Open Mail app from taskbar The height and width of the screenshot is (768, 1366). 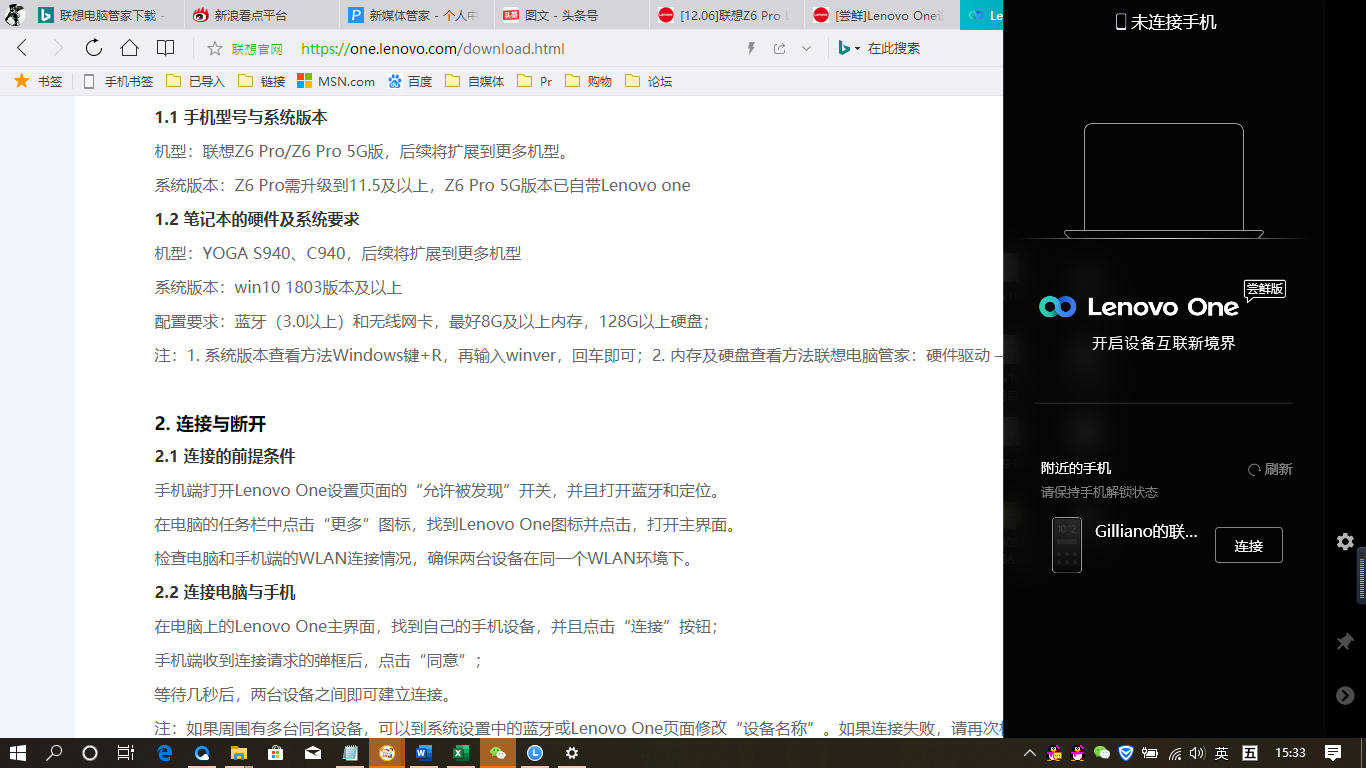pos(313,753)
